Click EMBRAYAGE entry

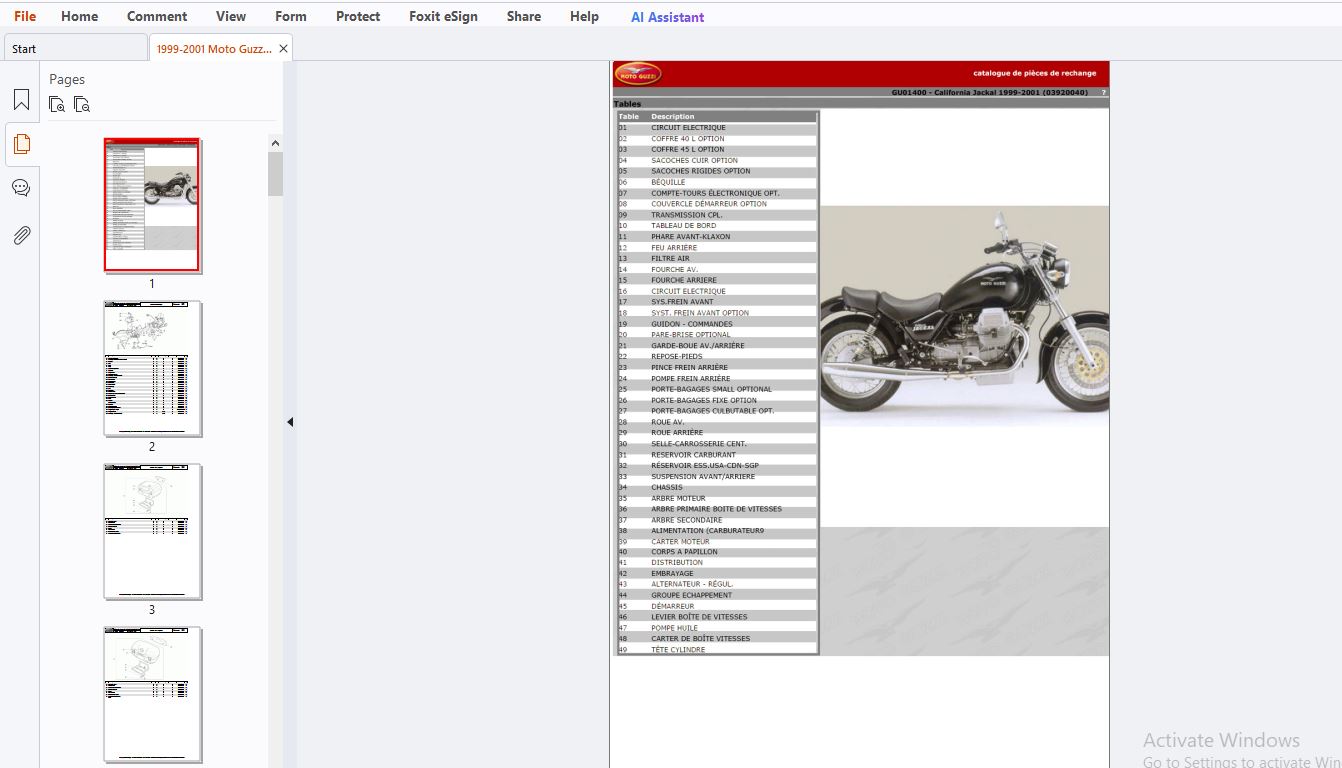tap(672, 573)
